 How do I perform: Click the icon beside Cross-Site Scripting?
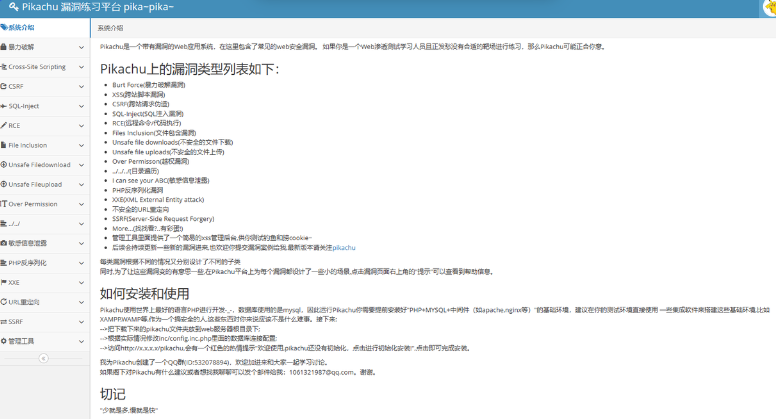pos(5,67)
